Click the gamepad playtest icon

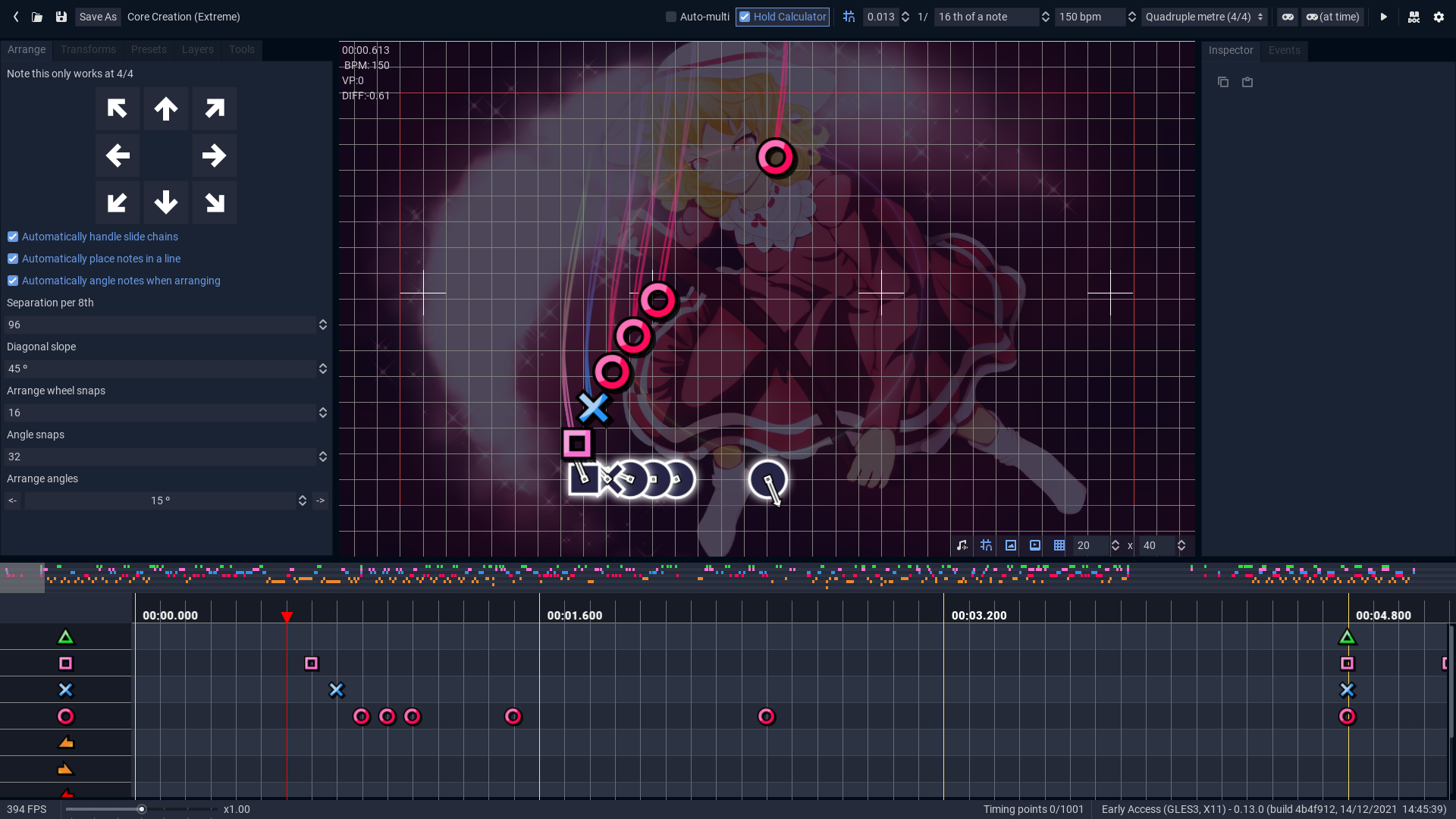1288,17
